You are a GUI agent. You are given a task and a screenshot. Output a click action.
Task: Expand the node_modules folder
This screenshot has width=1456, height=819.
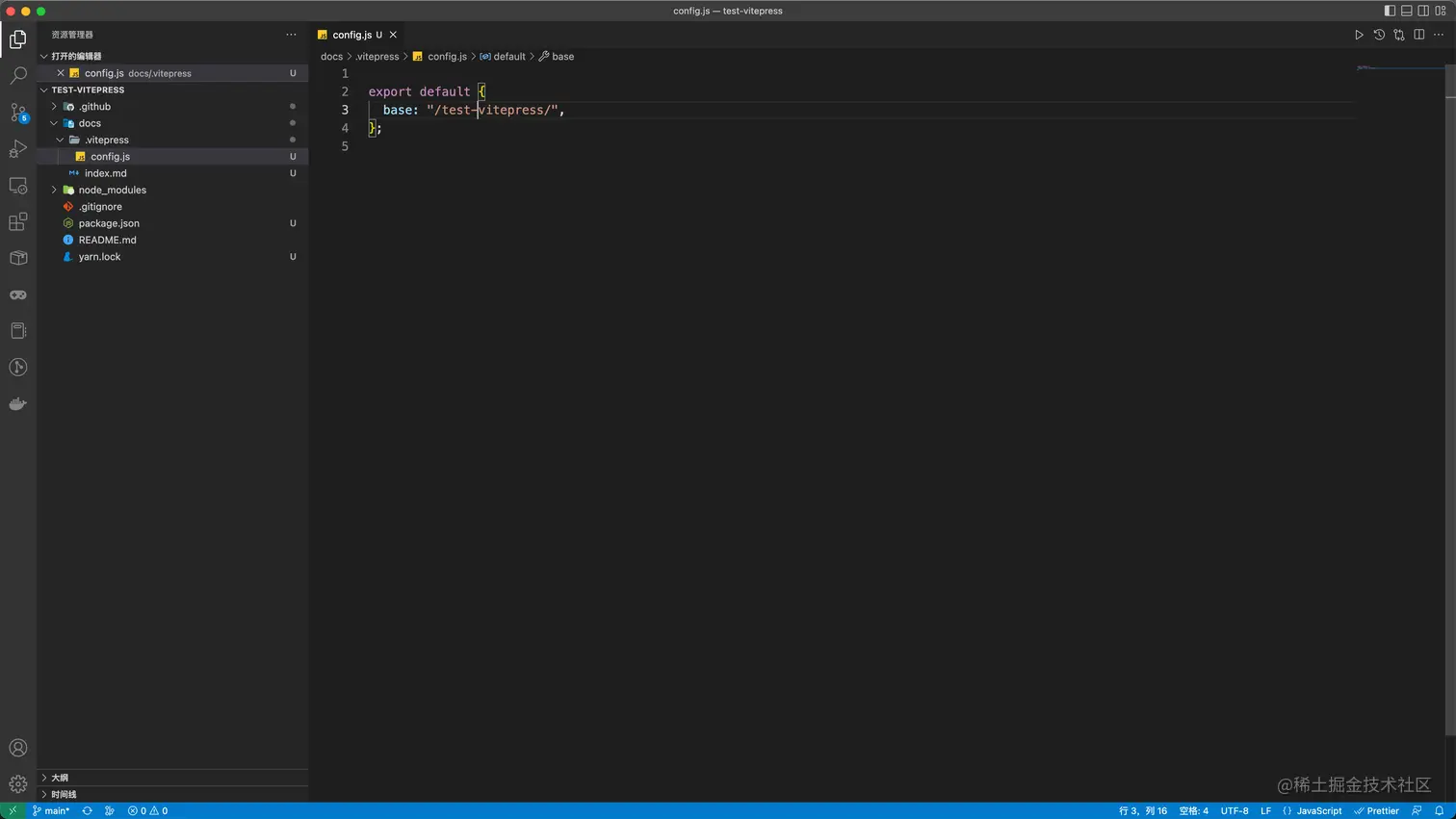click(54, 190)
